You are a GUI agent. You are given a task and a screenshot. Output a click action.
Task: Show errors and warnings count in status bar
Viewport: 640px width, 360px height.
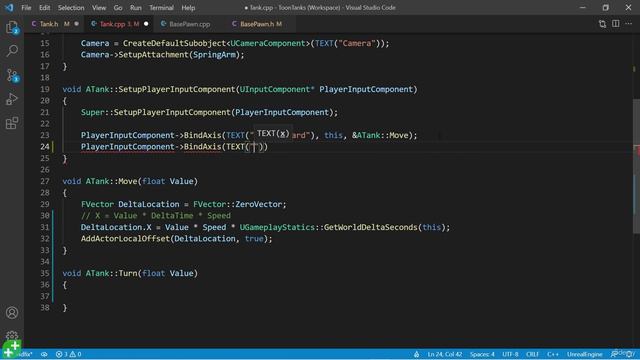point(69,354)
